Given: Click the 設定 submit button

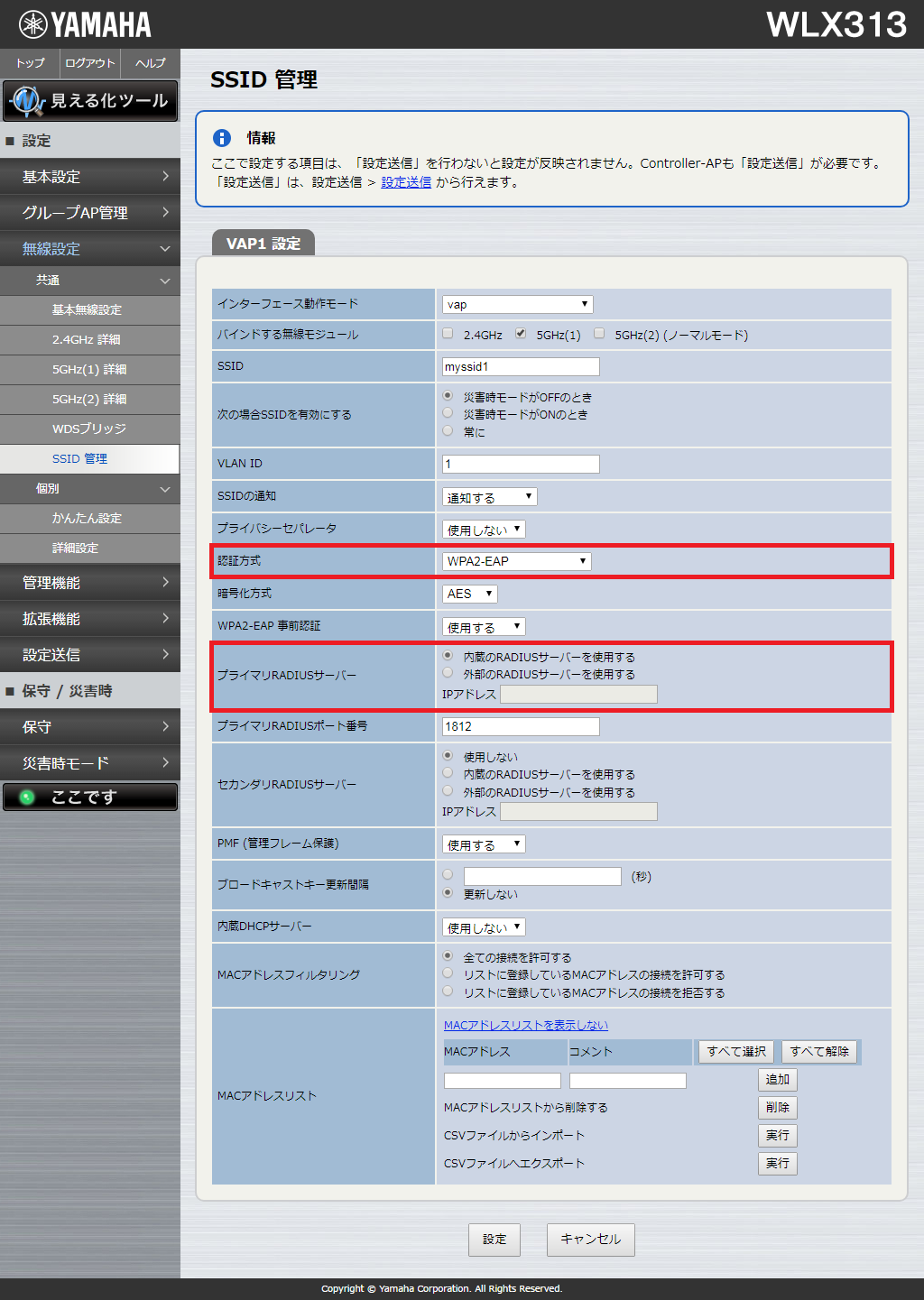Looking at the screenshot, I should (x=494, y=1240).
